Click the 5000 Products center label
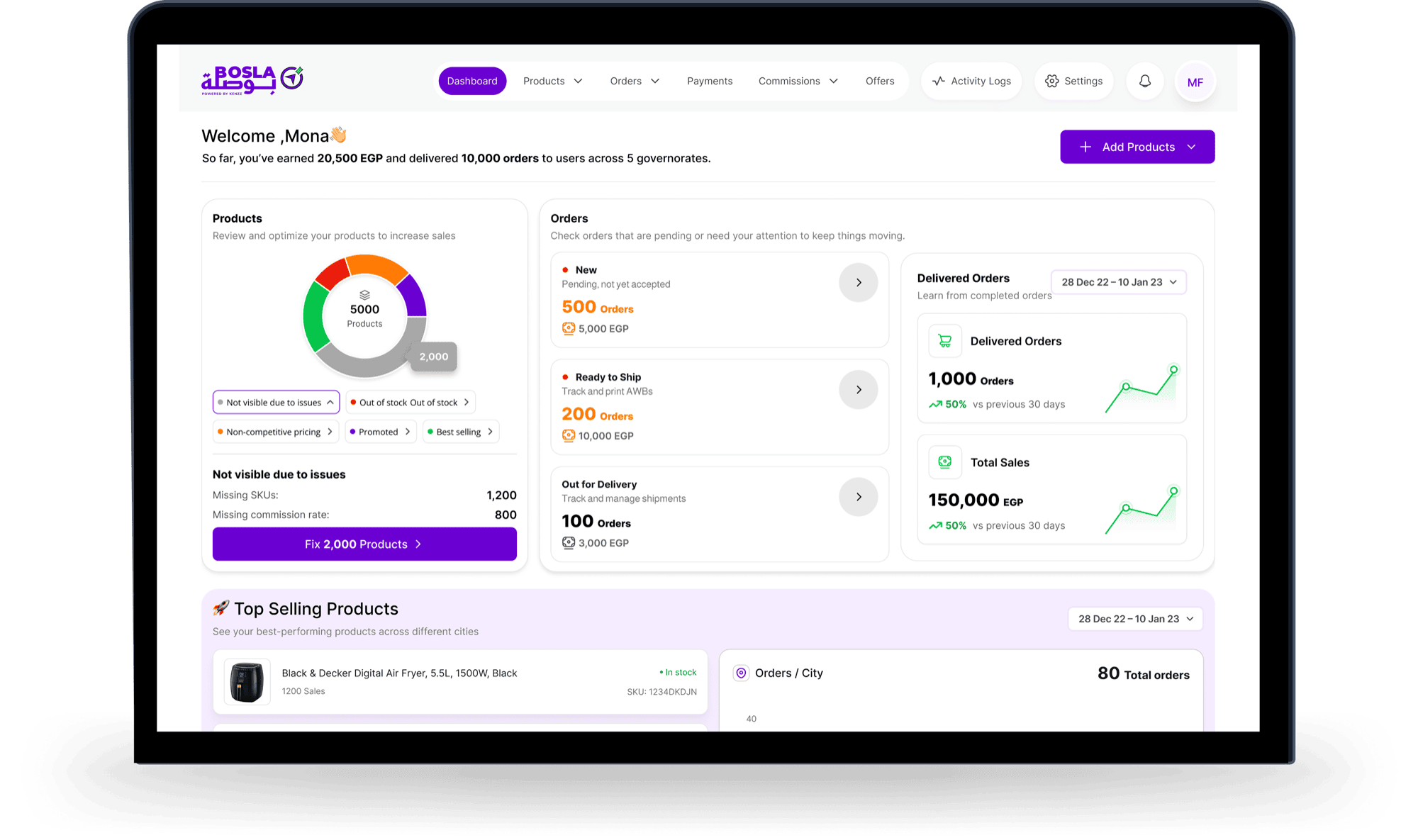 tap(364, 315)
